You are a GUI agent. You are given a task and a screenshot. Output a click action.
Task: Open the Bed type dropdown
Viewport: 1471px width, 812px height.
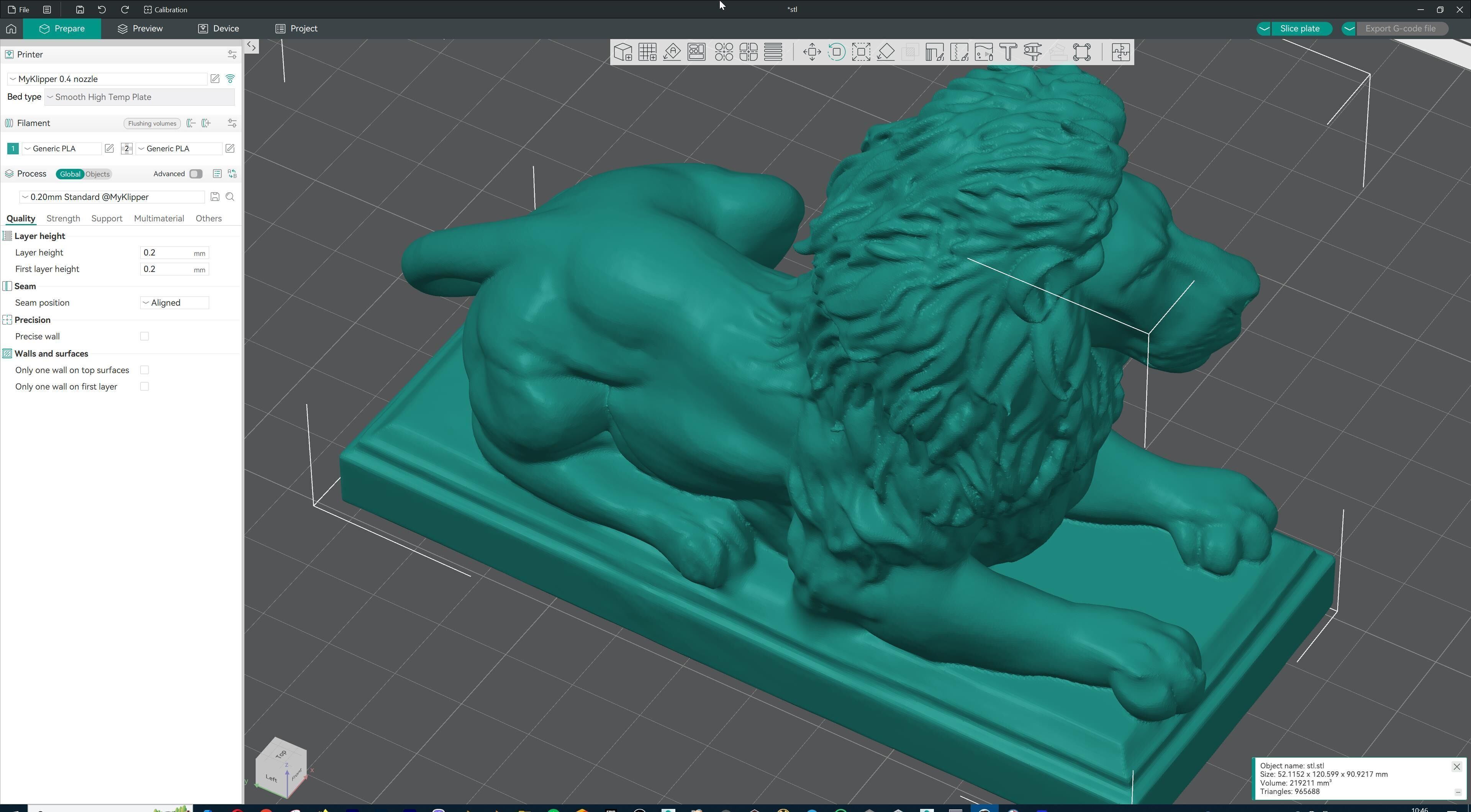pyautogui.click(x=139, y=97)
